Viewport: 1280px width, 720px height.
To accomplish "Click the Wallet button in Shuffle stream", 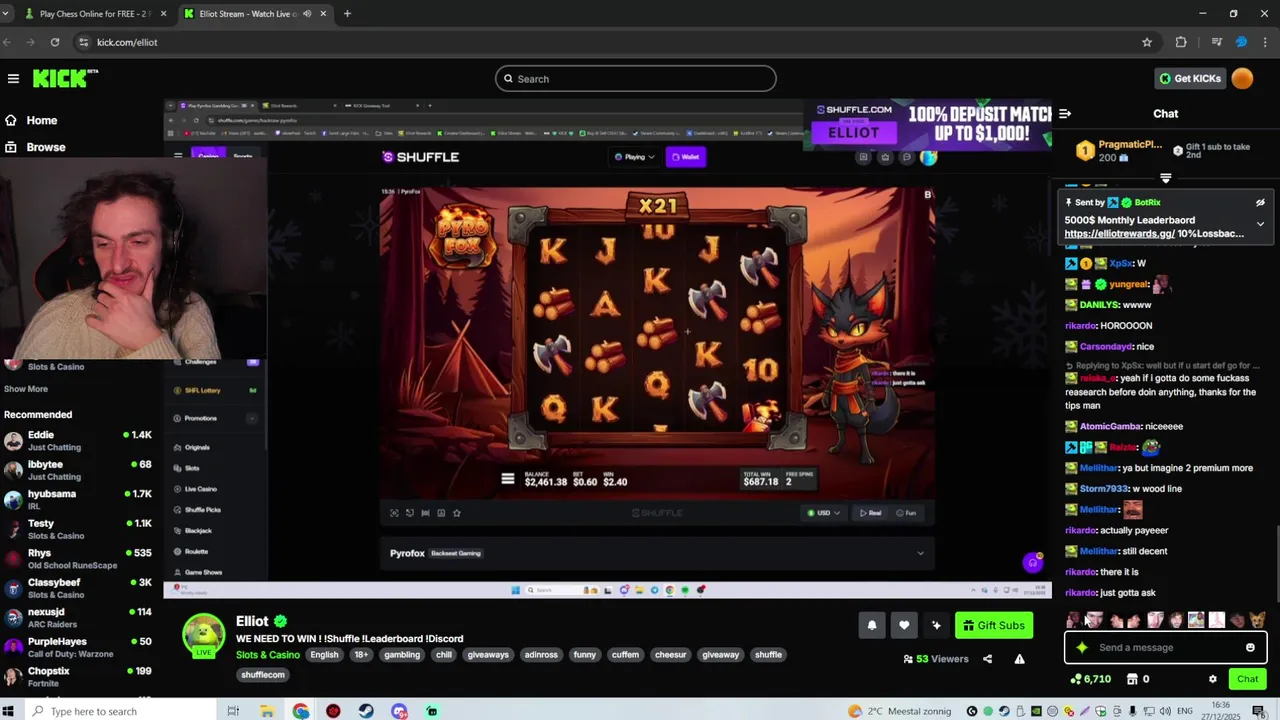I will (x=686, y=157).
